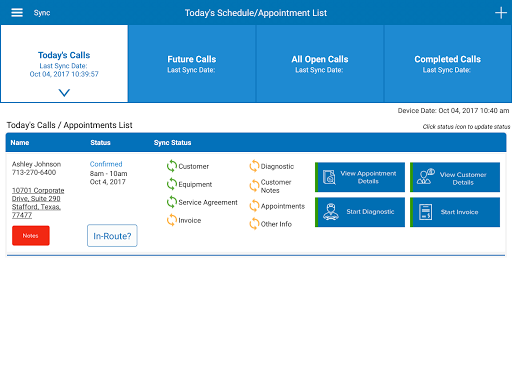The height and width of the screenshot is (384, 512).
Task: Open View Appointment Details
Action: (360, 177)
